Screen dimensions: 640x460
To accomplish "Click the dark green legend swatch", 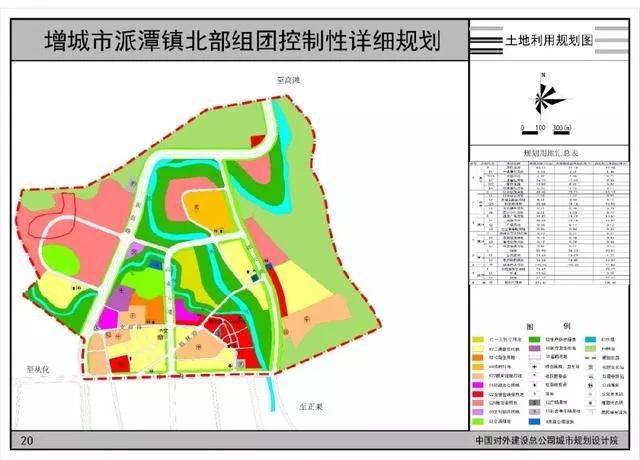I will tap(534, 340).
